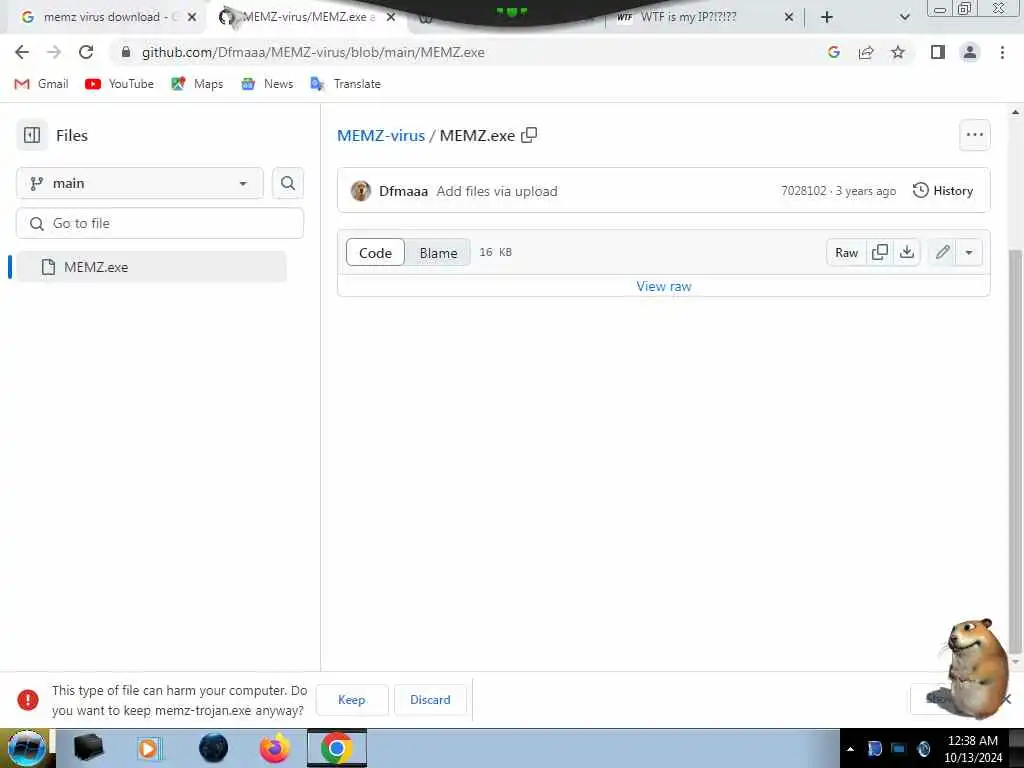
Task: Toggle the browser side panel icon
Action: pos(938,52)
